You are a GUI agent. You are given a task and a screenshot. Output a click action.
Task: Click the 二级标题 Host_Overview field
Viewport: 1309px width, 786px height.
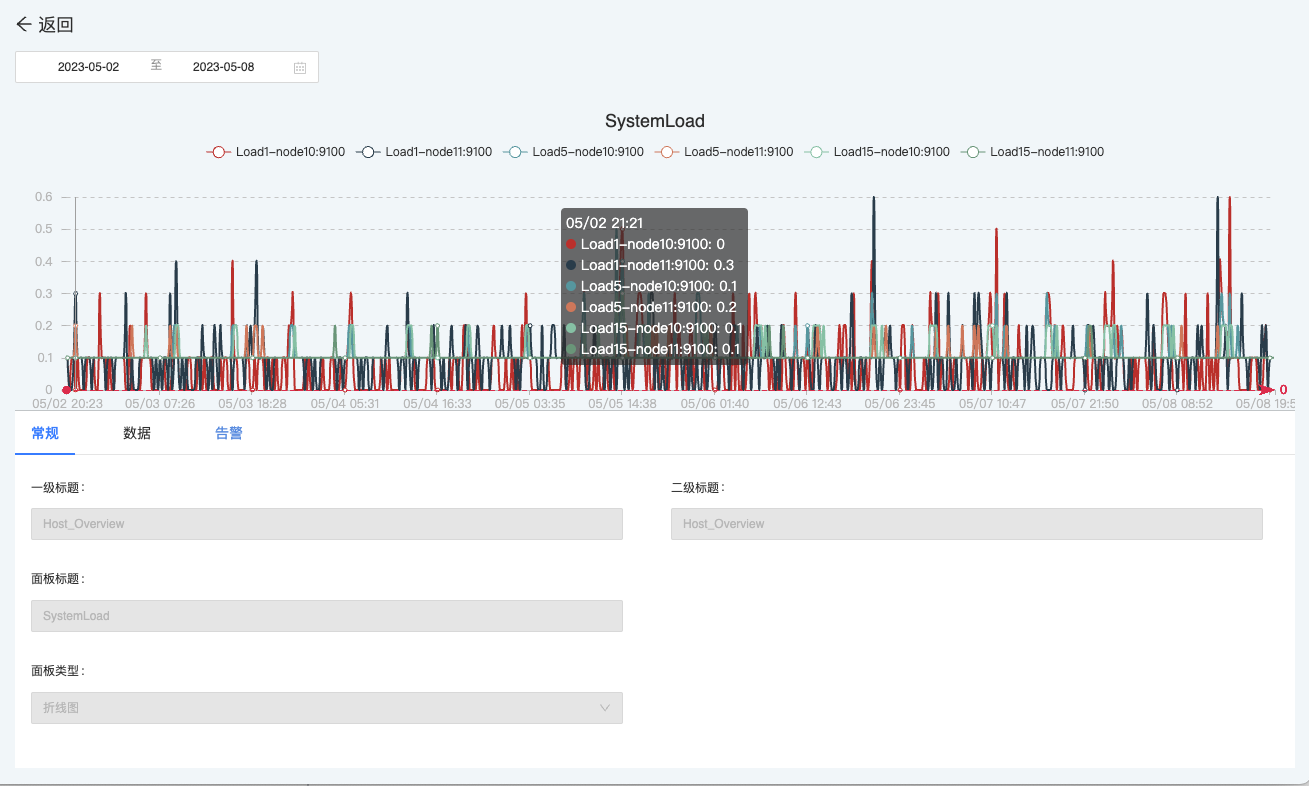(967, 524)
